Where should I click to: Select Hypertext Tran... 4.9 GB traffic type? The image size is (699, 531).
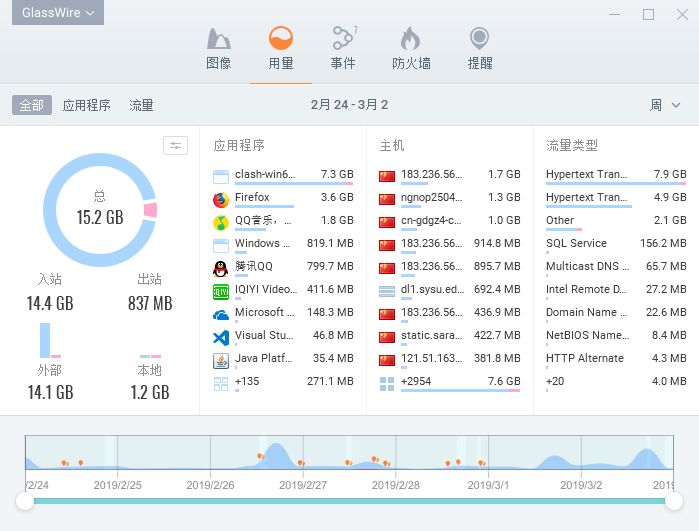[616, 199]
